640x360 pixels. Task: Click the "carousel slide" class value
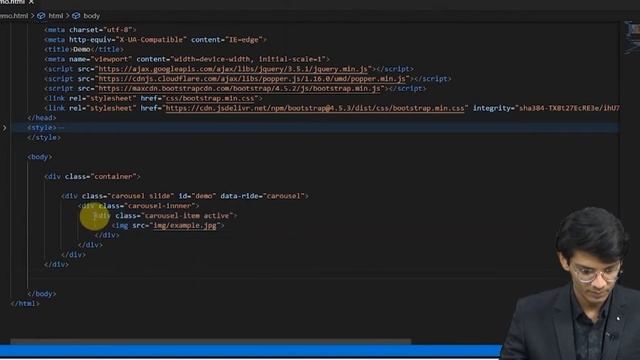tap(140, 196)
